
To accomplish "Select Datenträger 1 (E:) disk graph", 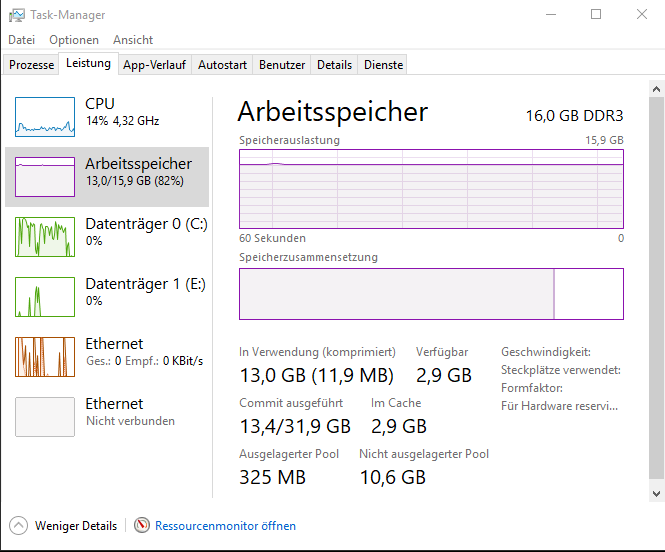I will (45, 296).
